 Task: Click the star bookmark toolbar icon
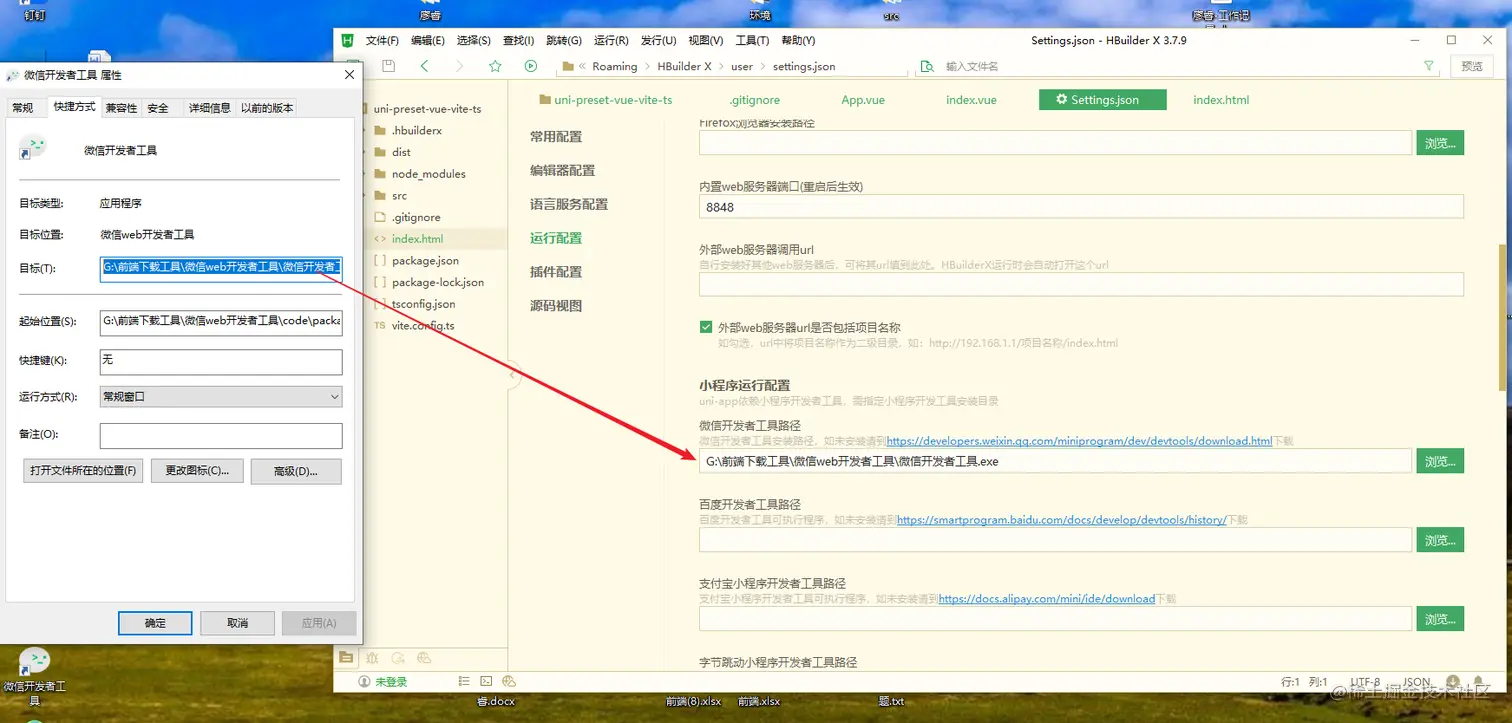495,66
